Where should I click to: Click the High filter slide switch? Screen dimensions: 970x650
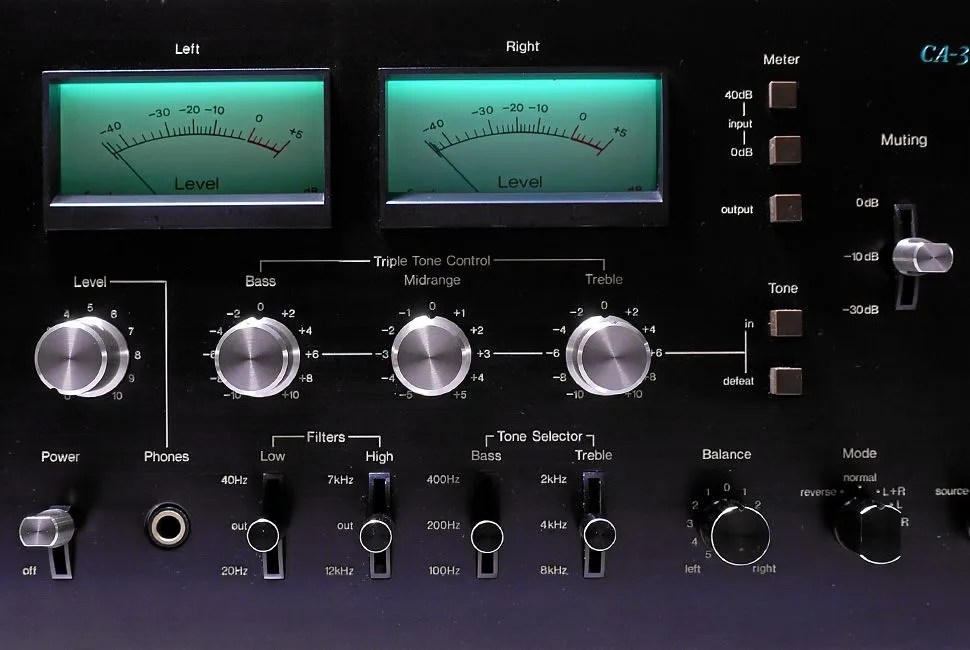(376, 536)
